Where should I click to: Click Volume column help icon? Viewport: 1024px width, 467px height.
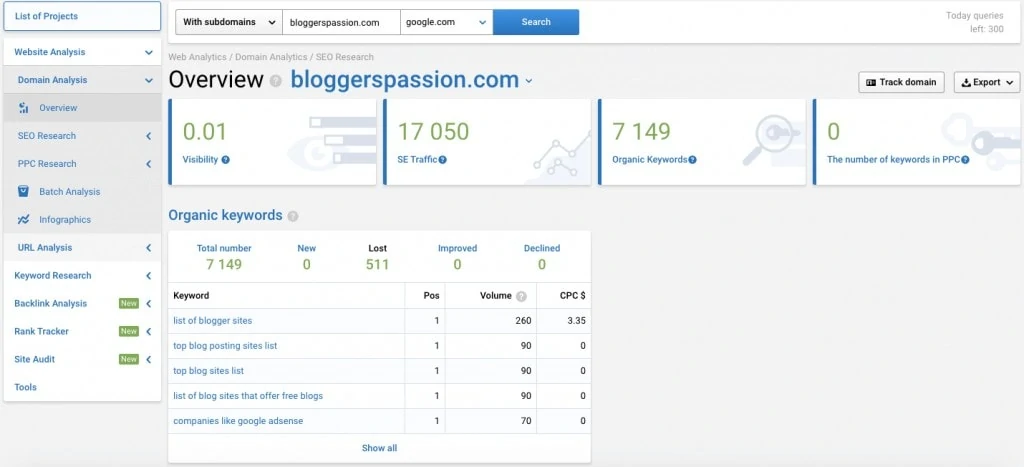click(521, 296)
